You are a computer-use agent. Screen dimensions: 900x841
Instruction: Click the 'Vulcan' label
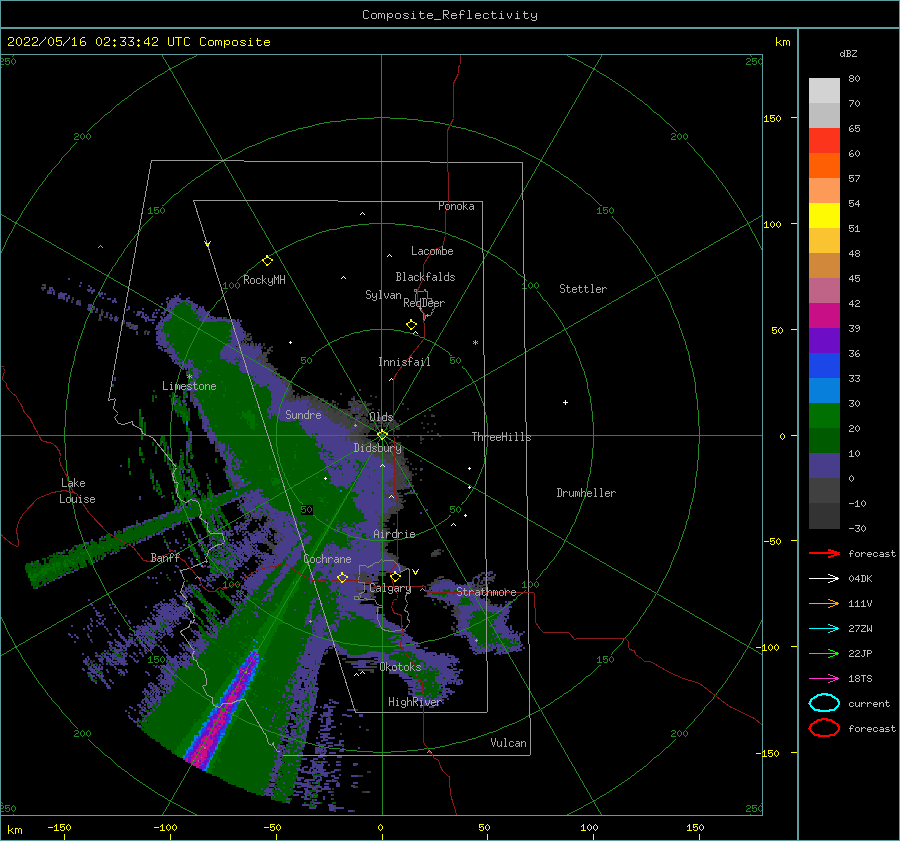(509, 743)
